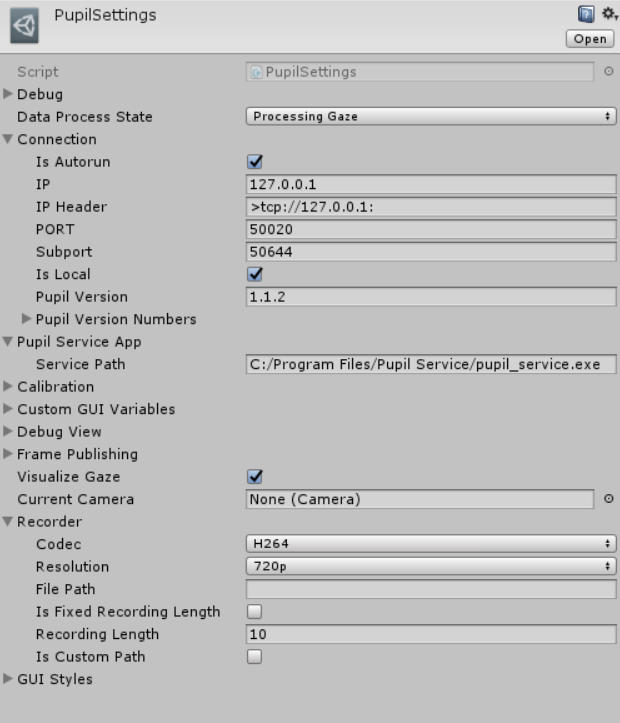Click the Unity asset icon beside PupilSettings
The image size is (620, 723).
(24, 26)
